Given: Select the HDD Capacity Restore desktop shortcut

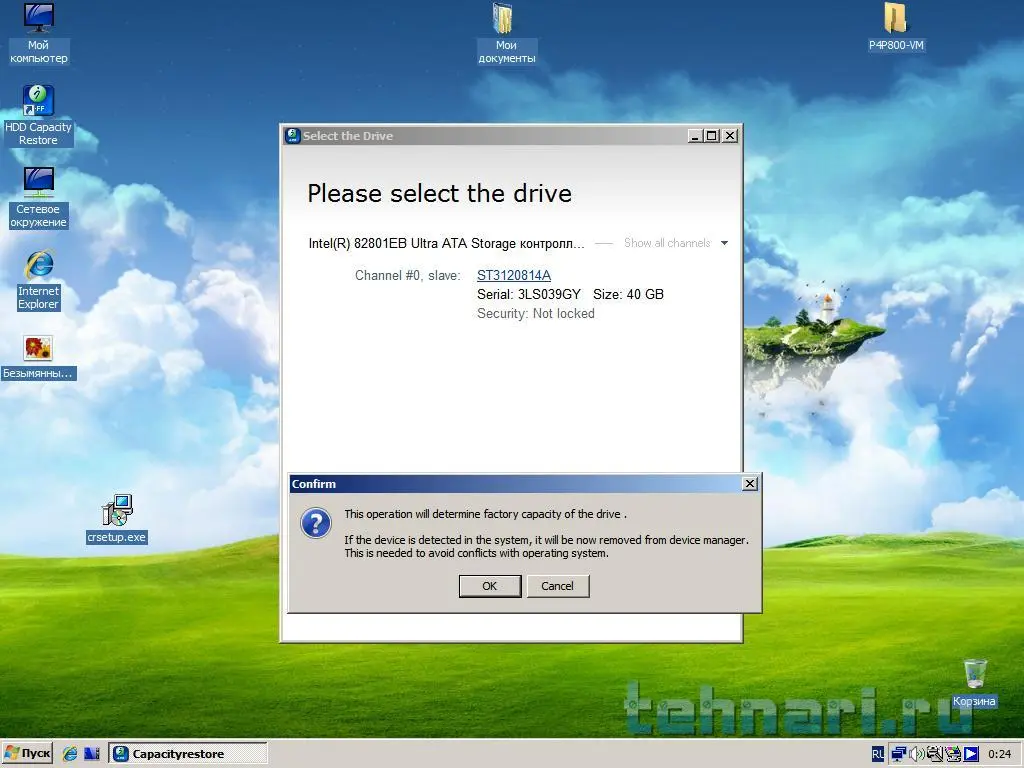Looking at the screenshot, I should [x=39, y=116].
